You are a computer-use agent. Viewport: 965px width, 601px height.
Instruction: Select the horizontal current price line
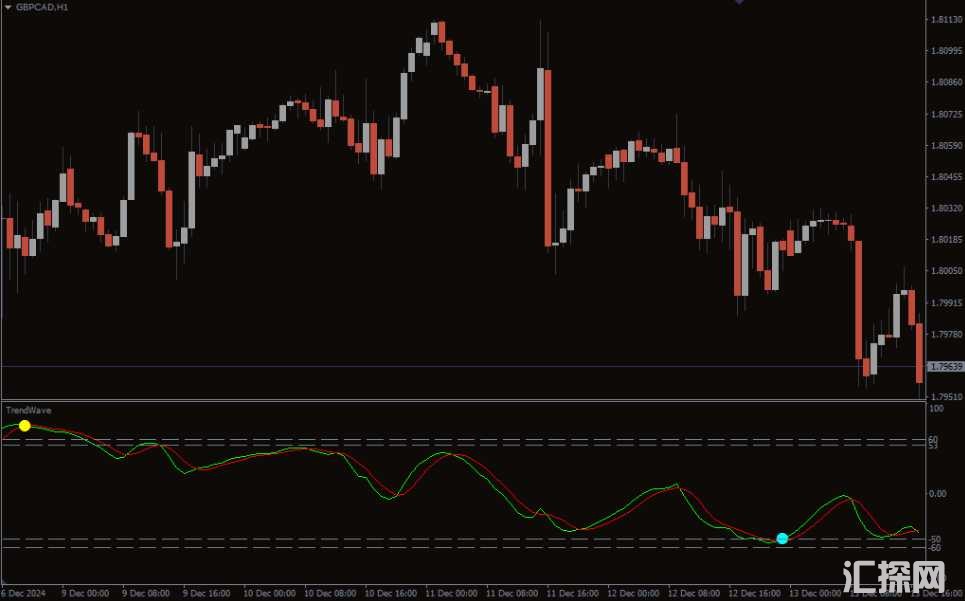point(400,367)
